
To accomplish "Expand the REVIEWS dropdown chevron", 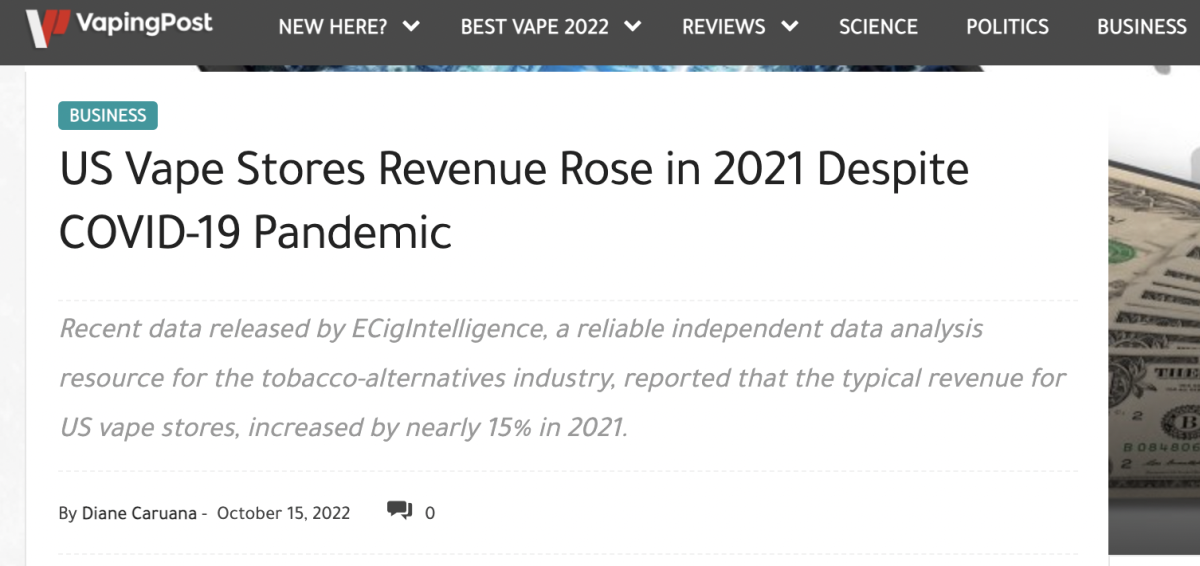I will tap(789, 27).
